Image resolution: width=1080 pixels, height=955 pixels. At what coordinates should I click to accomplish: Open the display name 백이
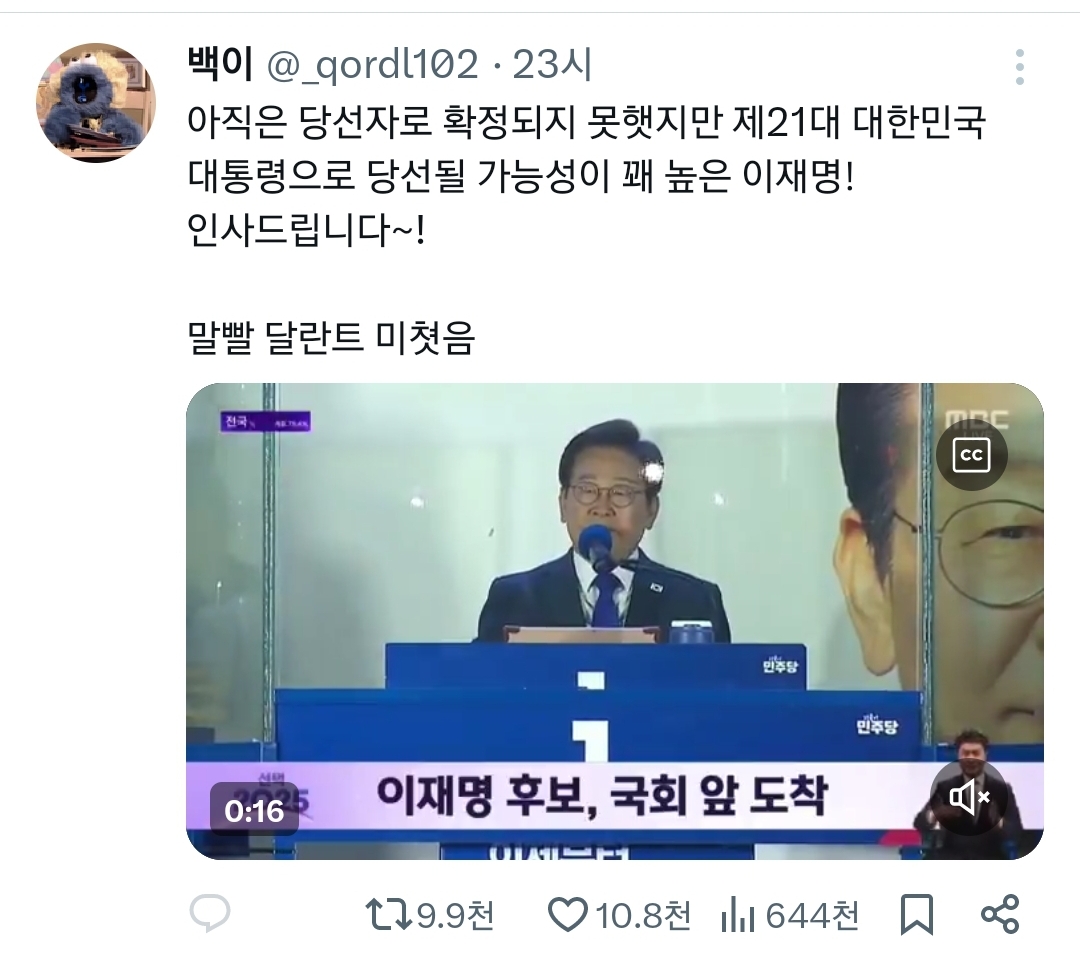(x=220, y=65)
